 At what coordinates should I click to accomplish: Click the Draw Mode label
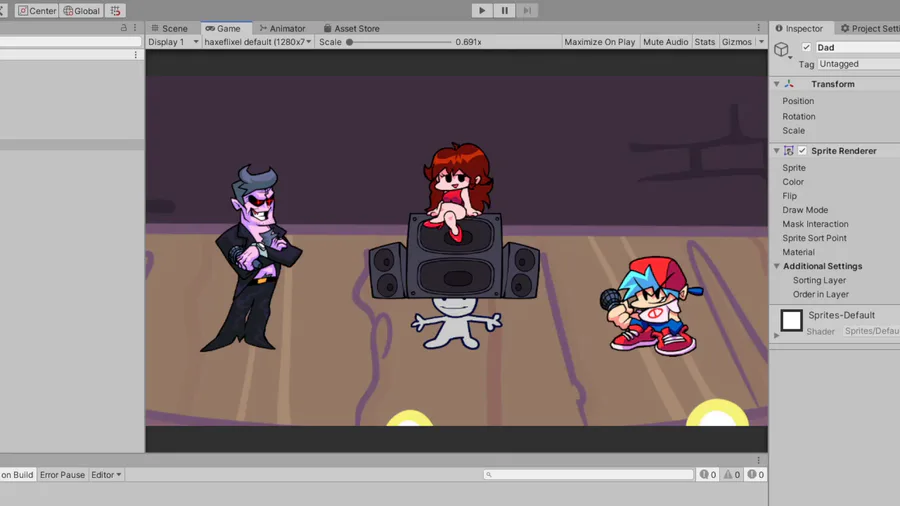[x=805, y=210]
